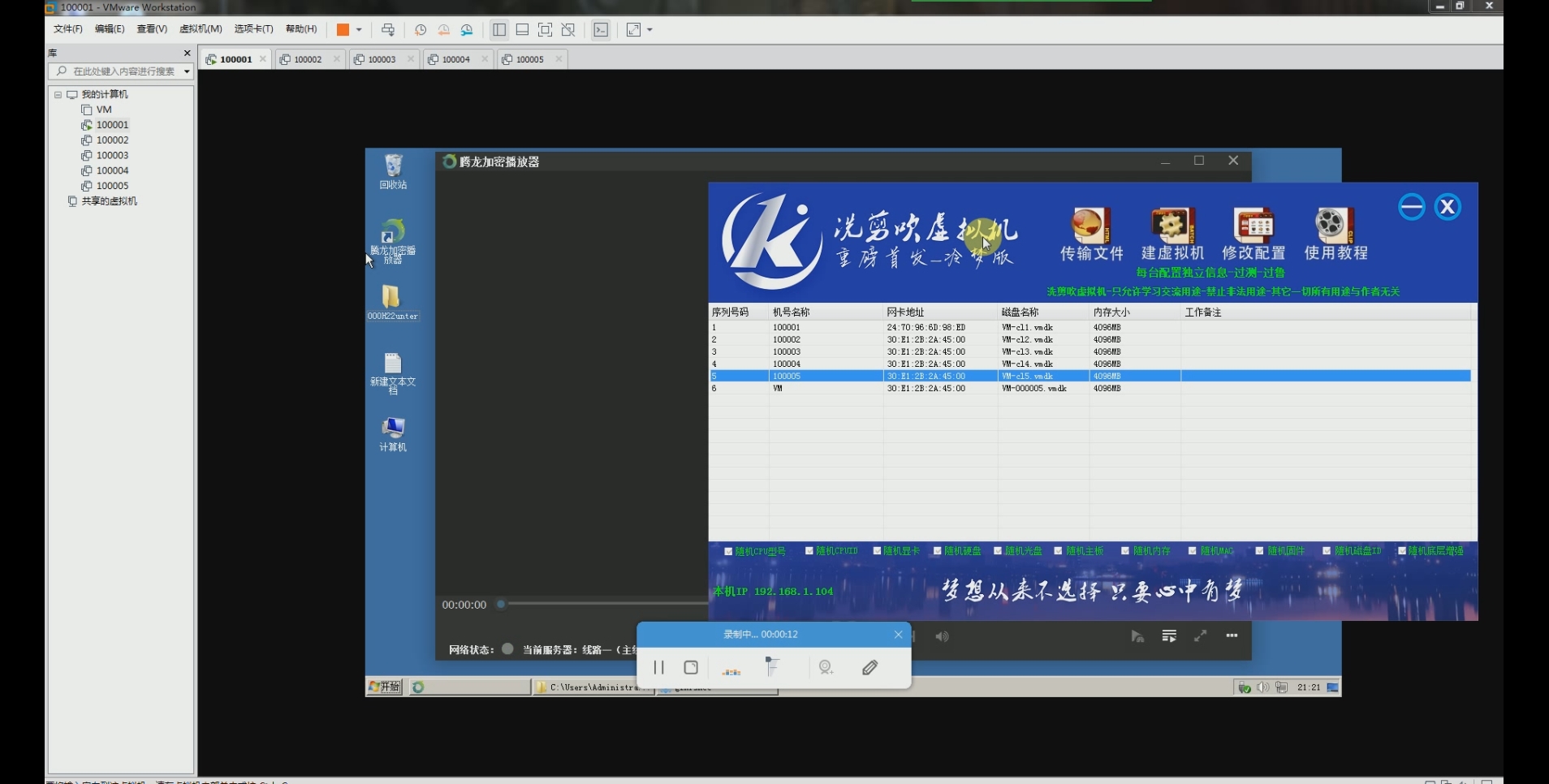Click the VMware console view toolbar icon

coord(601,30)
